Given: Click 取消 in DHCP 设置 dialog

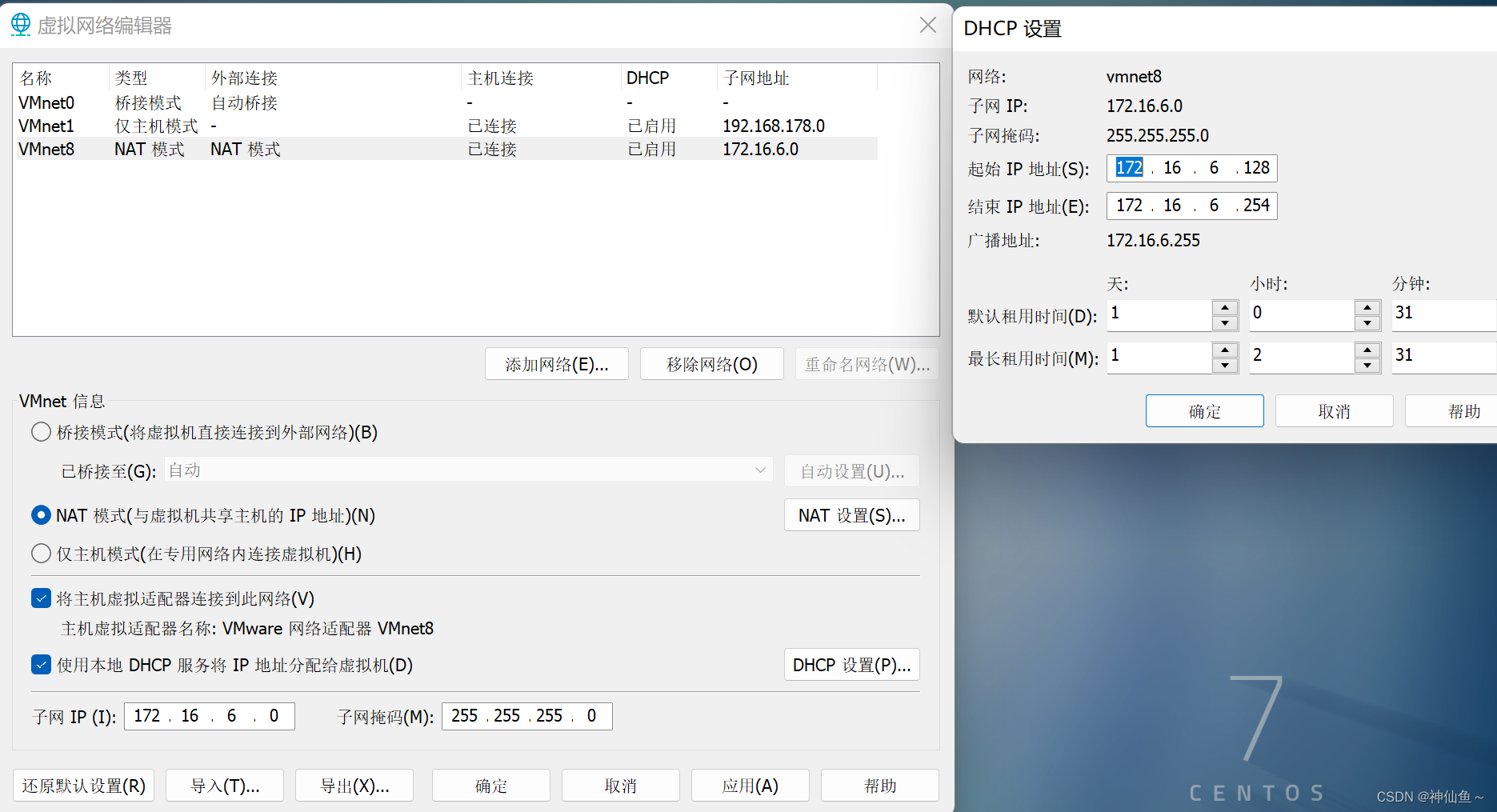Looking at the screenshot, I should (1335, 411).
